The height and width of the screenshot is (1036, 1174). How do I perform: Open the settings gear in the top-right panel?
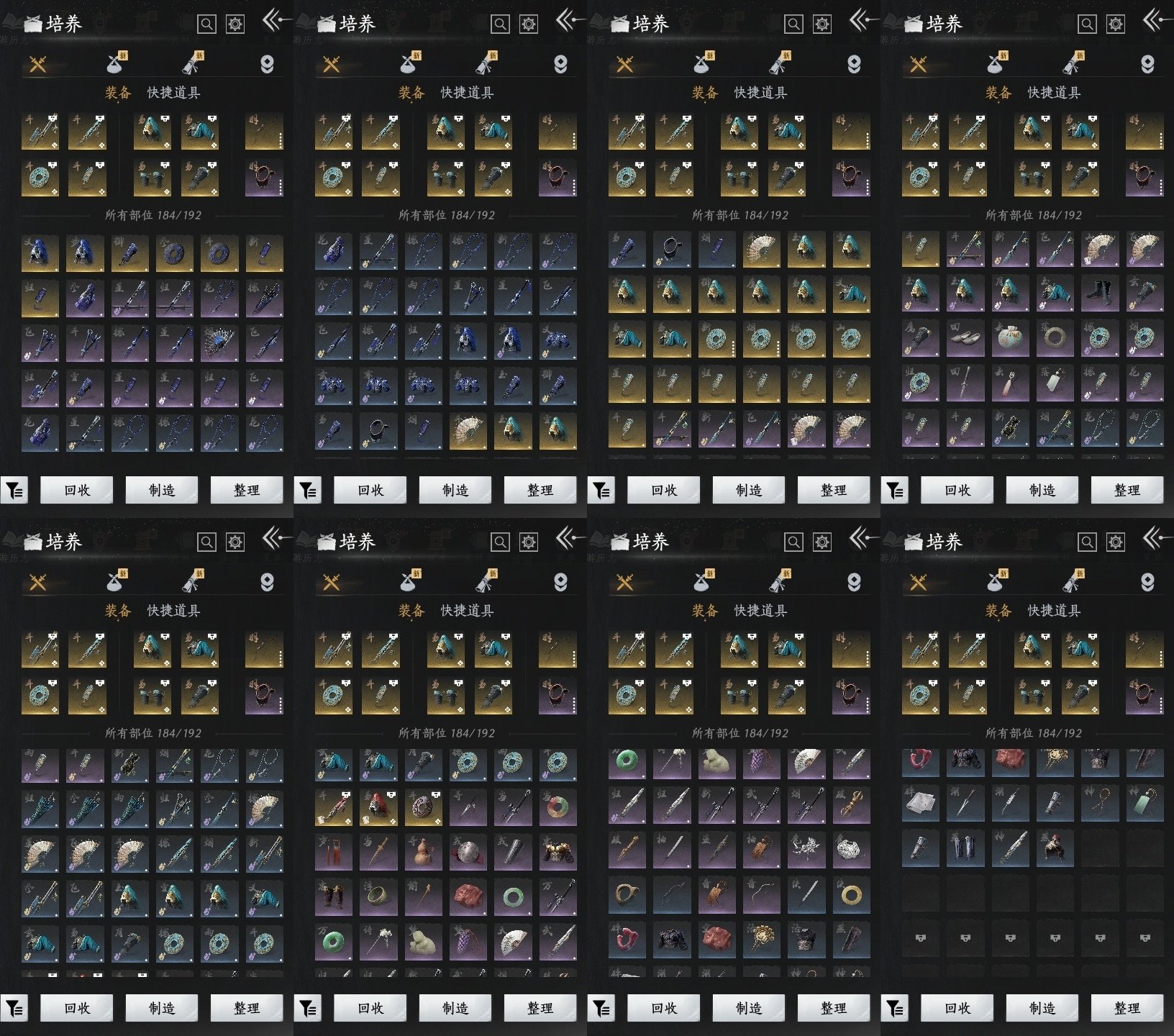pos(1115,24)
